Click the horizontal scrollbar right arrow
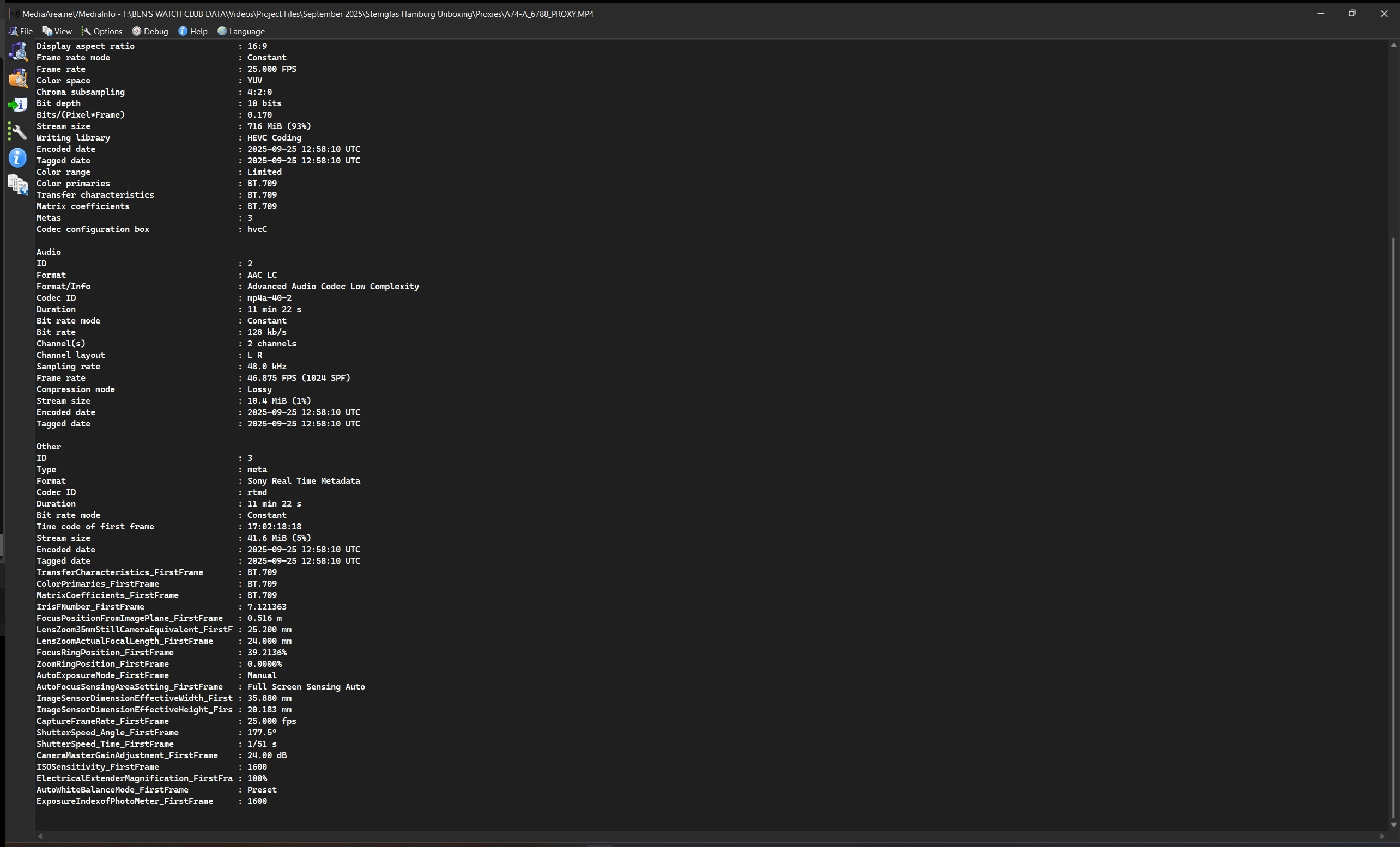Viewport: 1400px width, 847px height. coord(1383,836)
